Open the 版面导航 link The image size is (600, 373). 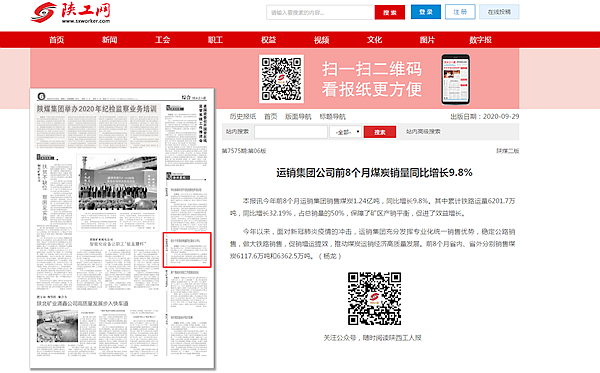click(298, 117)
